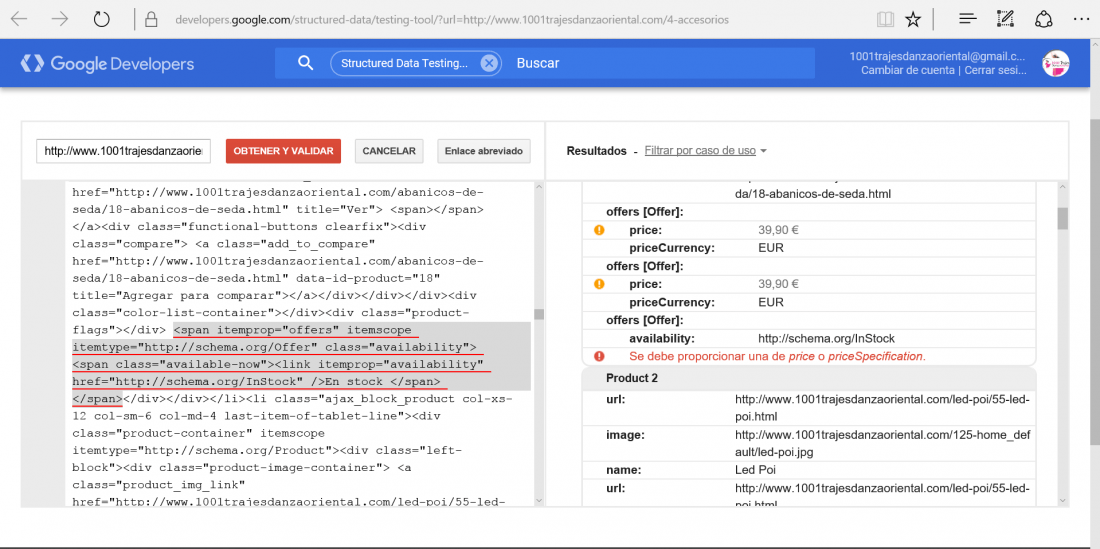This screenshot has height=549, width=1100.
Task: Make a web note pen icon
Action: click(1005, 20)
